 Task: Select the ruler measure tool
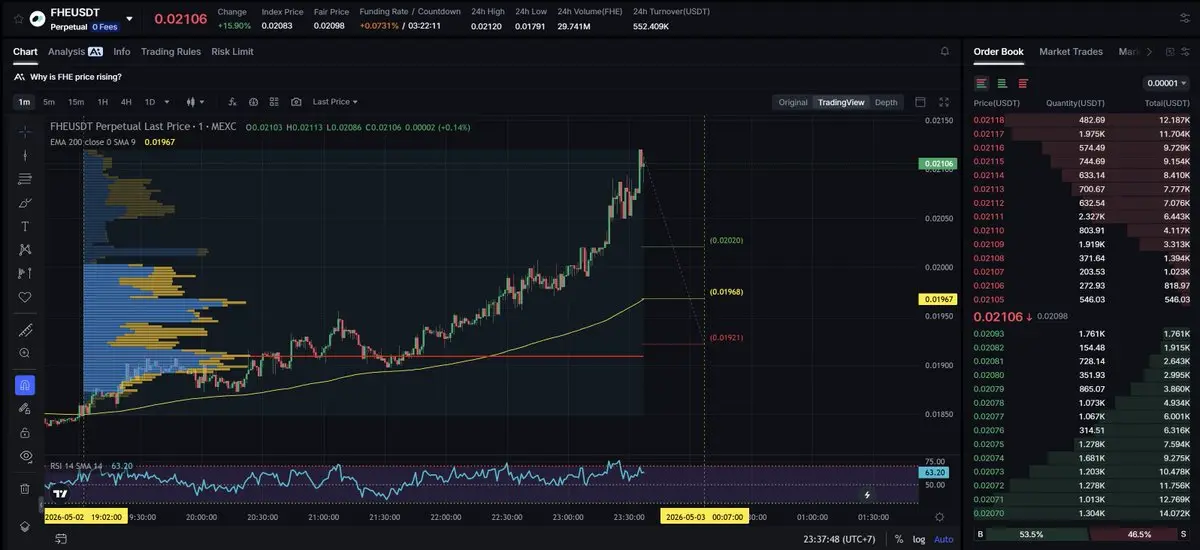[x=25, y=330]
